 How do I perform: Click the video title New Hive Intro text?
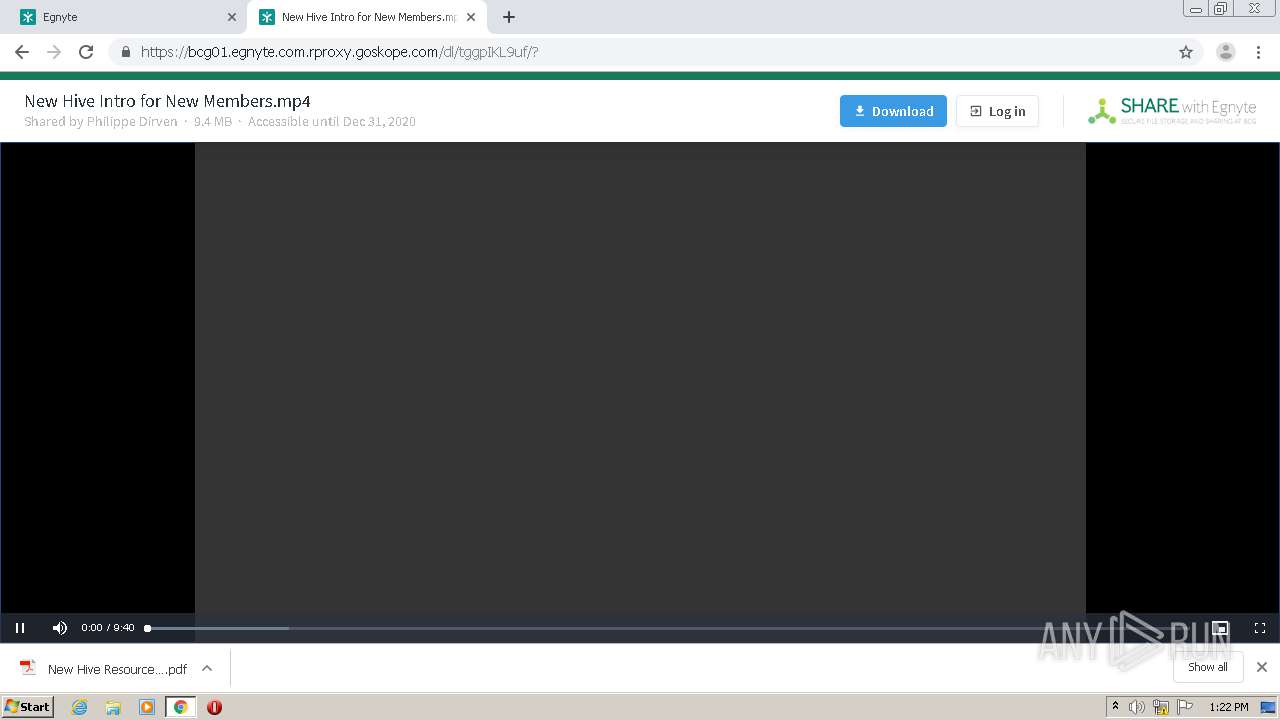pos(167,101)
